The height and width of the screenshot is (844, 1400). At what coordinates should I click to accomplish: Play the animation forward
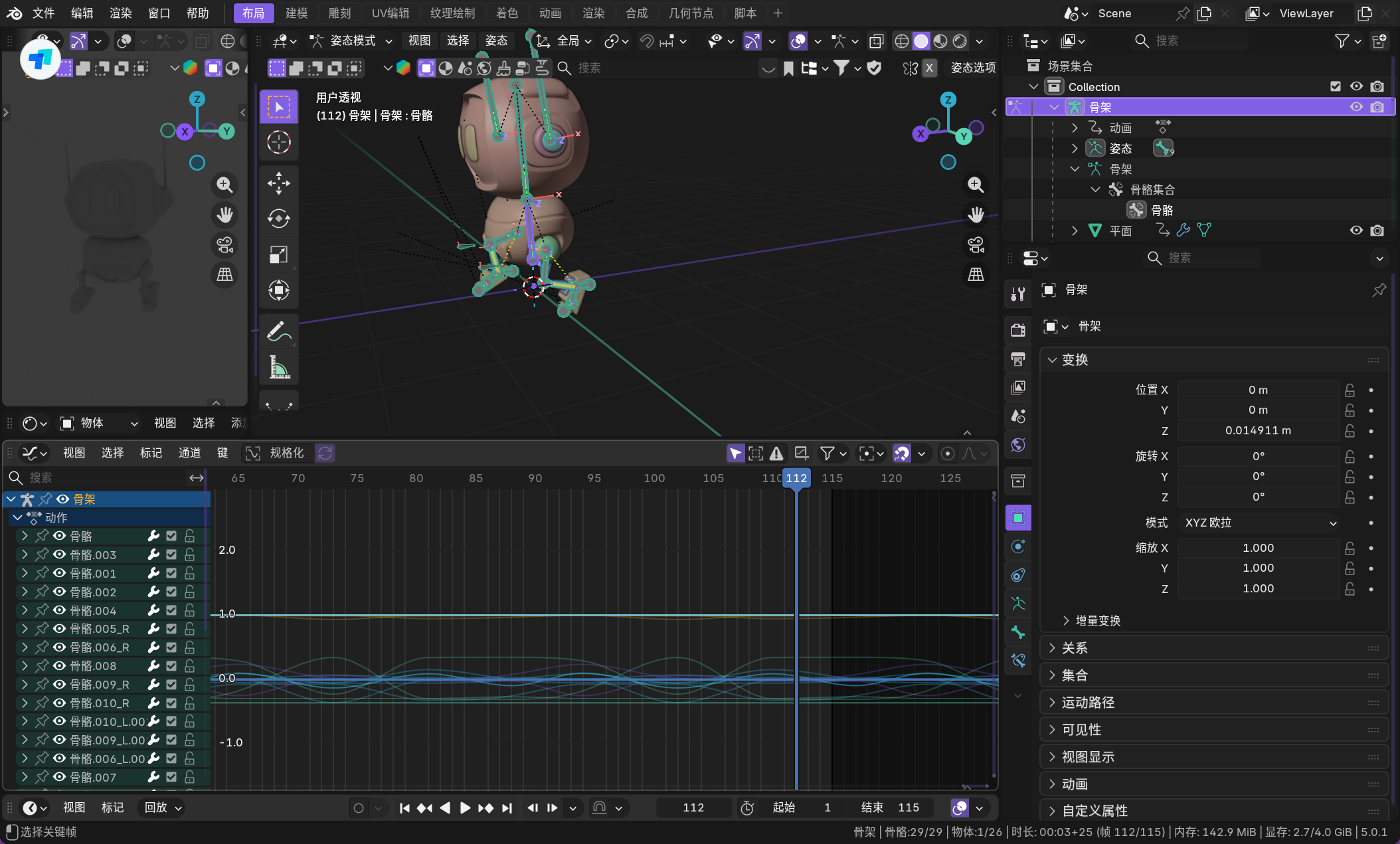tap(465, 807)
